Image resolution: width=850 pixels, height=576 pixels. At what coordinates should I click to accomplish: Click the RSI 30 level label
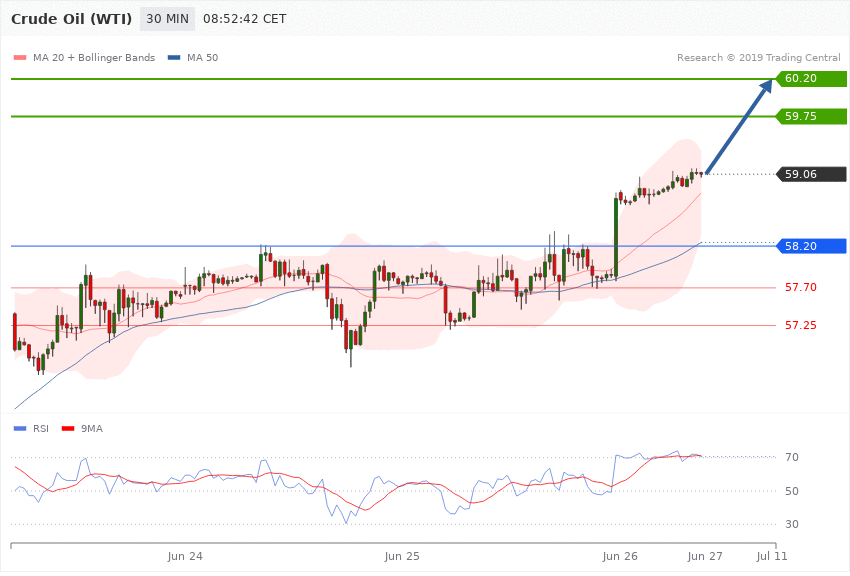click(792, 525)
